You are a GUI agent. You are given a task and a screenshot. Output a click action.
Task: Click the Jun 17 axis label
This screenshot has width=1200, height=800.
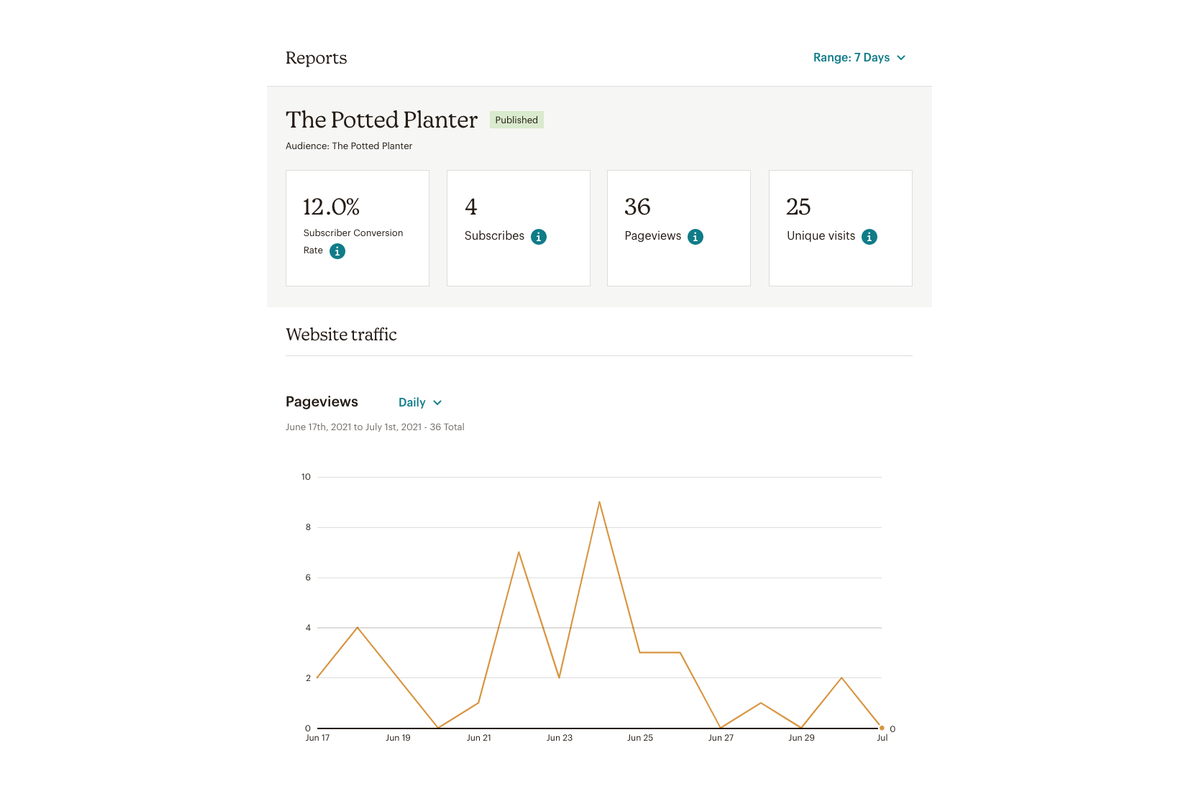point(318,738)
